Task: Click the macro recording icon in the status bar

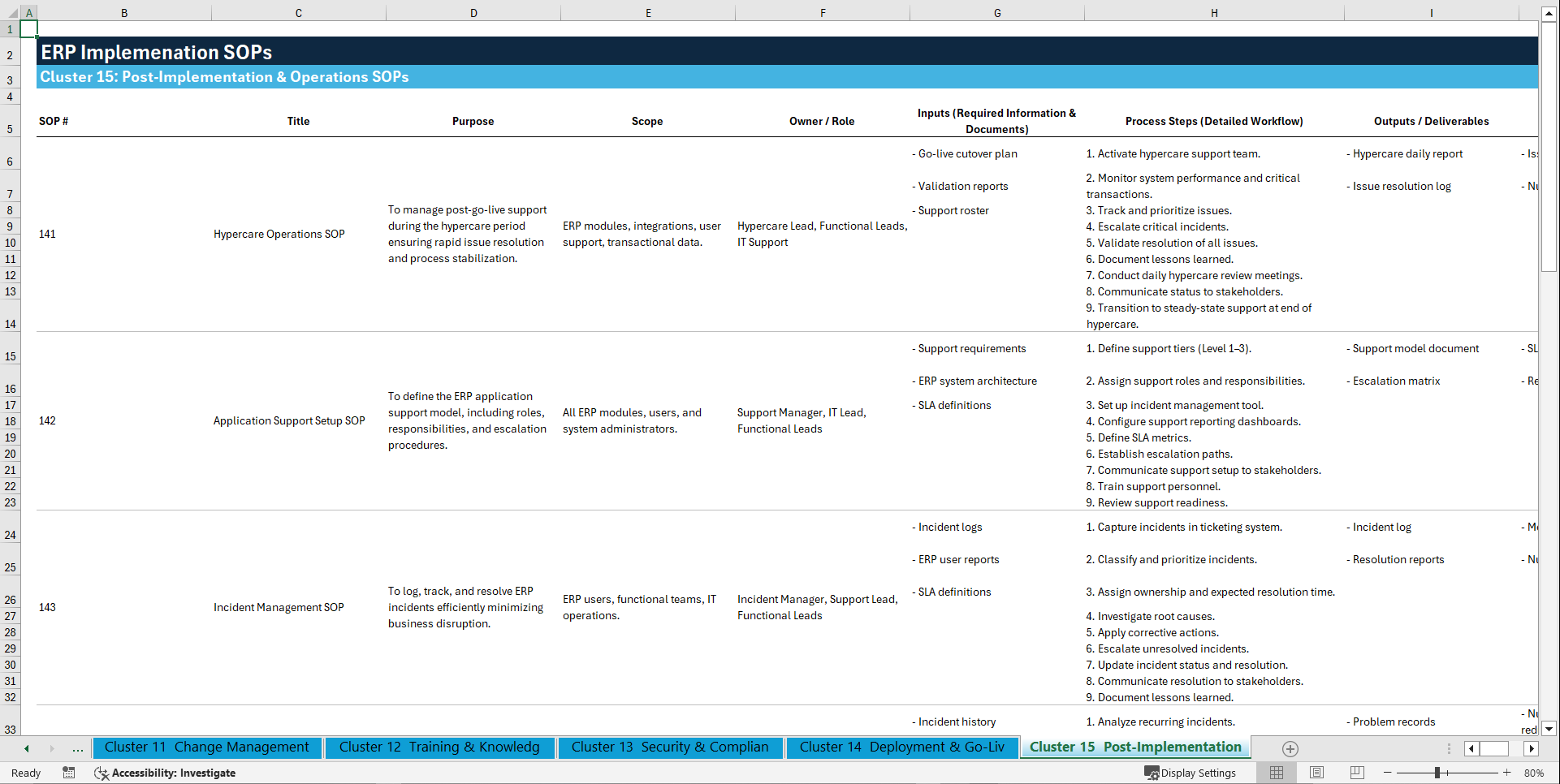Action: pyautogui.click(x=69, y=773)
